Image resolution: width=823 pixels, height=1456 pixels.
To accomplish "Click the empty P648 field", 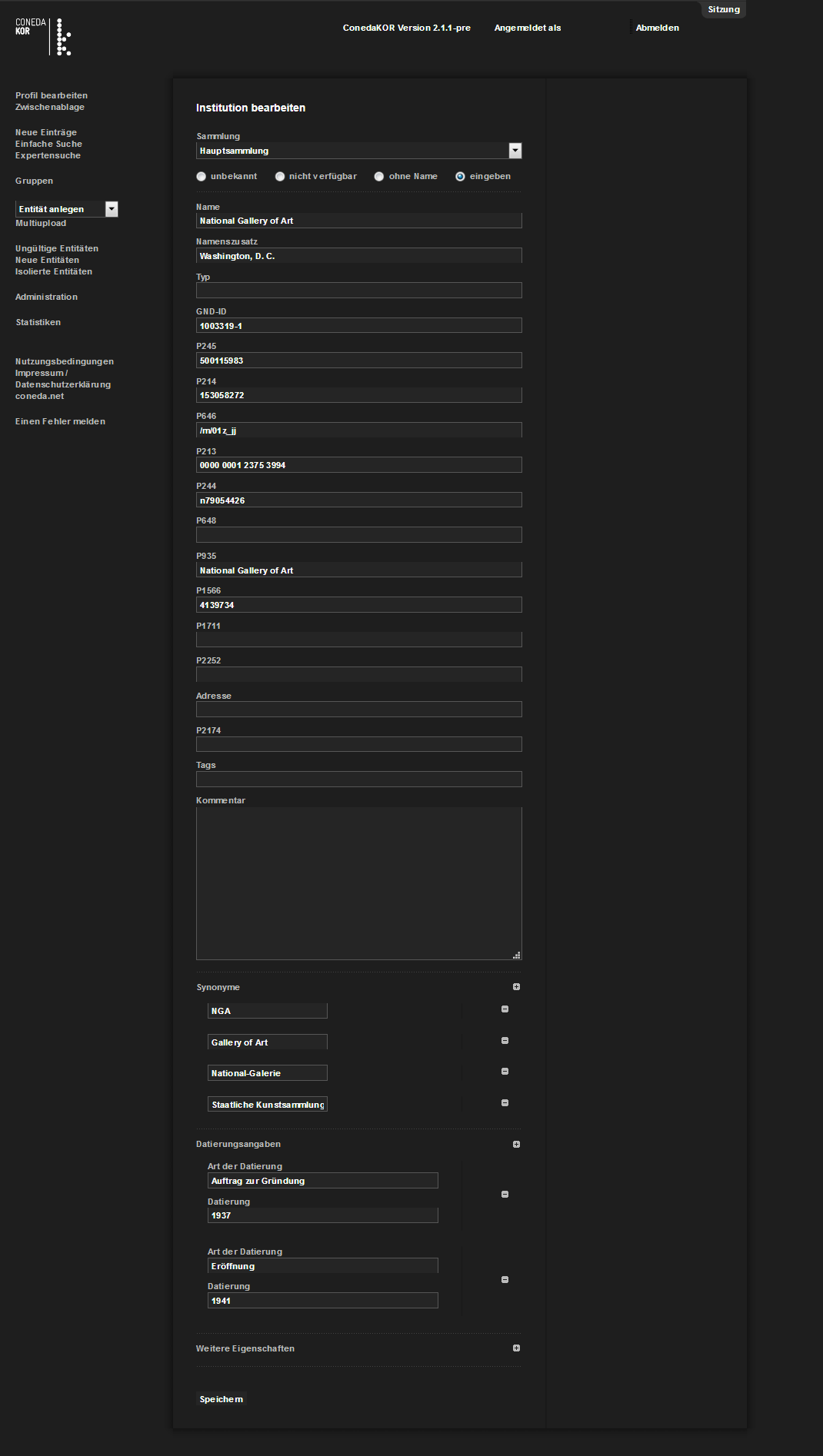I will (x=359, y=535).
